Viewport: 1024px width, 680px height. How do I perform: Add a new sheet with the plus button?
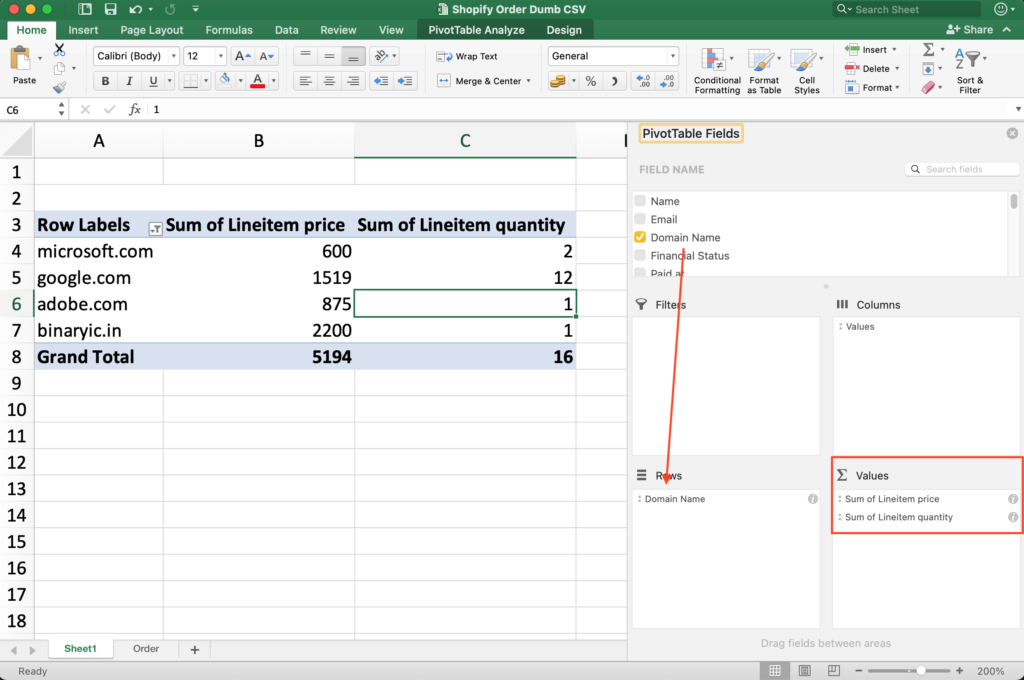194,649
